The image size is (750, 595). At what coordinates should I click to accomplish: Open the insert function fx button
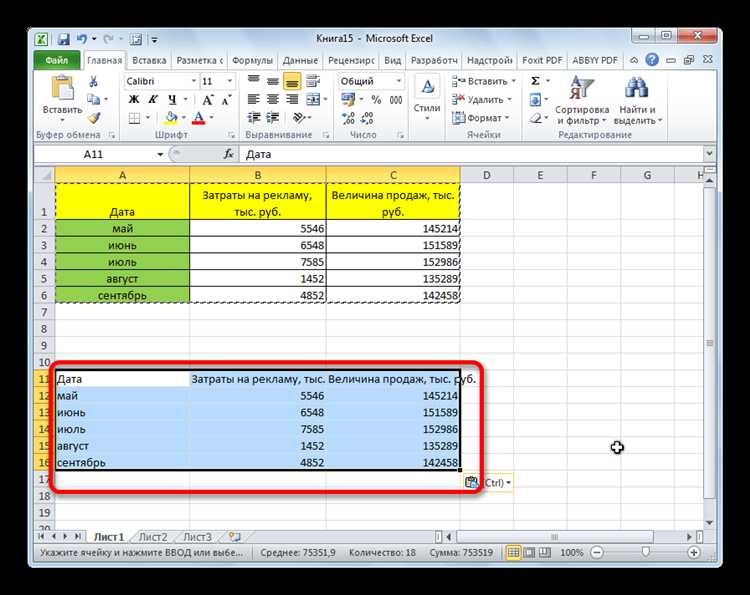(229, 154)
